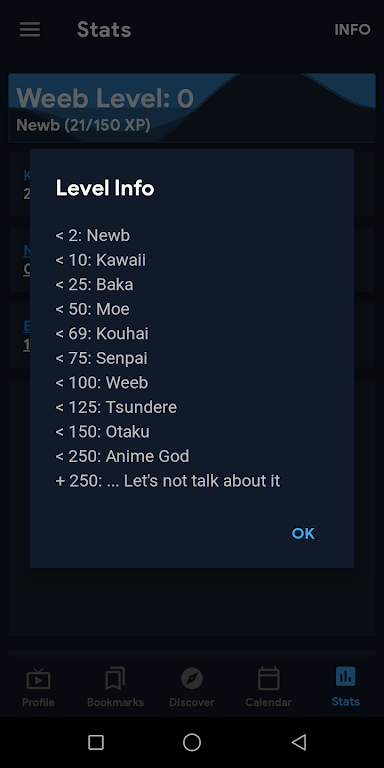This screenshot has height=768, width=384.
Task: Tap the Newb (21/150 XP) progress text
Action: coord(83,125)
